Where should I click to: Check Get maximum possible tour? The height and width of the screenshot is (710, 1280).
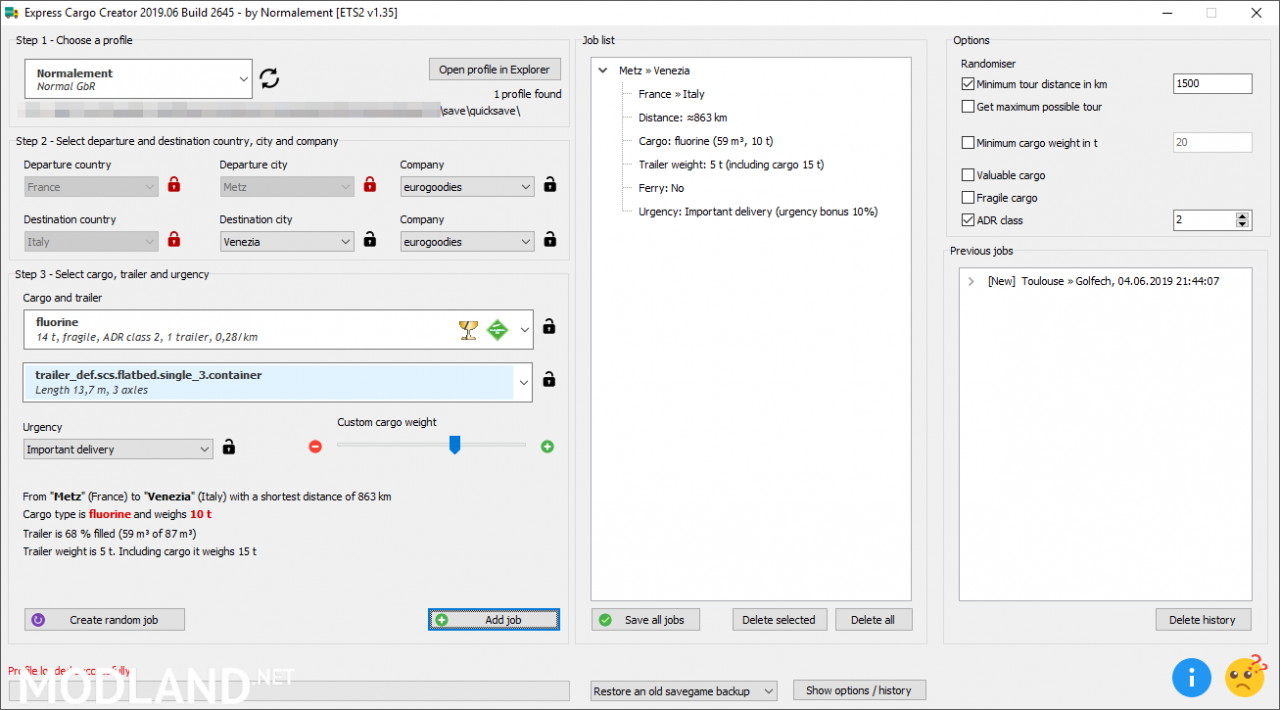pos(967,106)
